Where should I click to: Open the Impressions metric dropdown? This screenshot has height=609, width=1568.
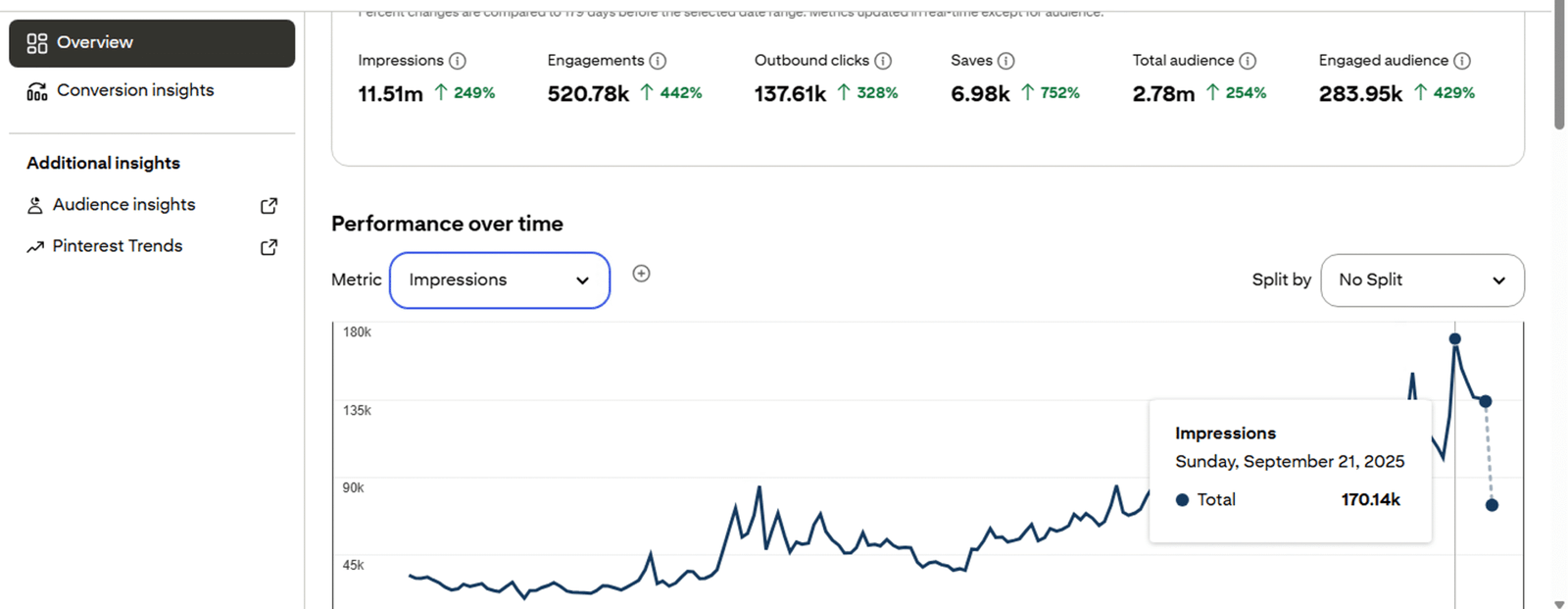(x=499, y=280)
